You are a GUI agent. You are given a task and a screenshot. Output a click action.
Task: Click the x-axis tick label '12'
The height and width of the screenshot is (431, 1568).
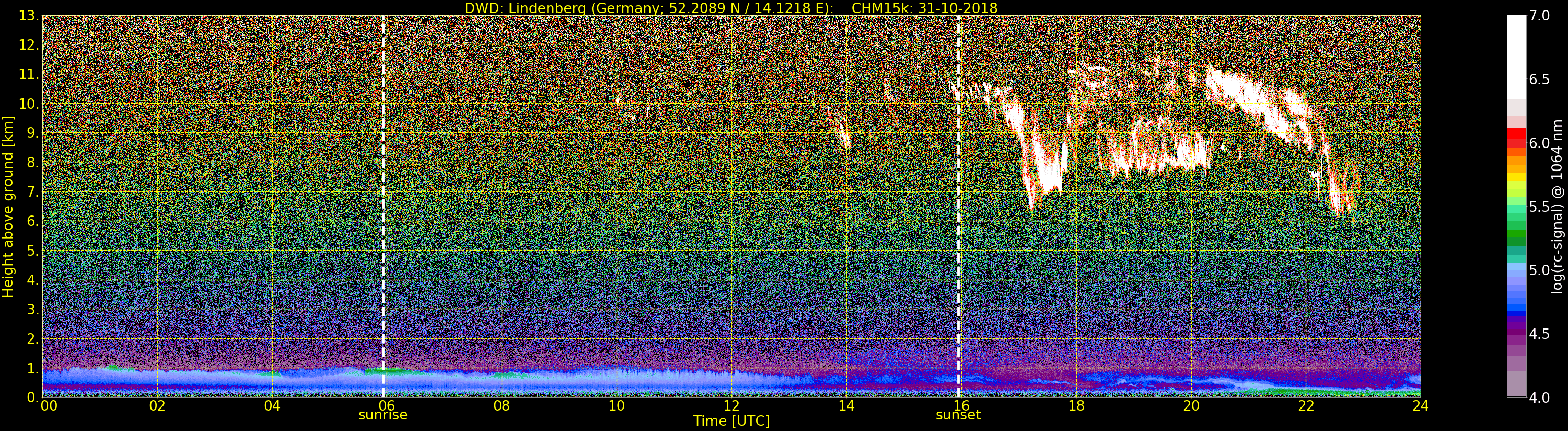(x=731, y=405)
